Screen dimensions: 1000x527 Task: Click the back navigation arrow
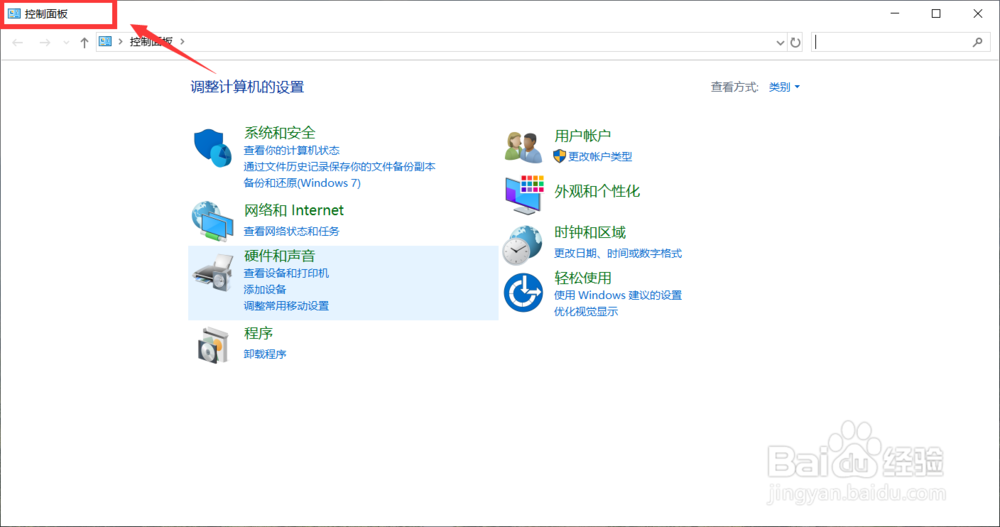[18, 42]
